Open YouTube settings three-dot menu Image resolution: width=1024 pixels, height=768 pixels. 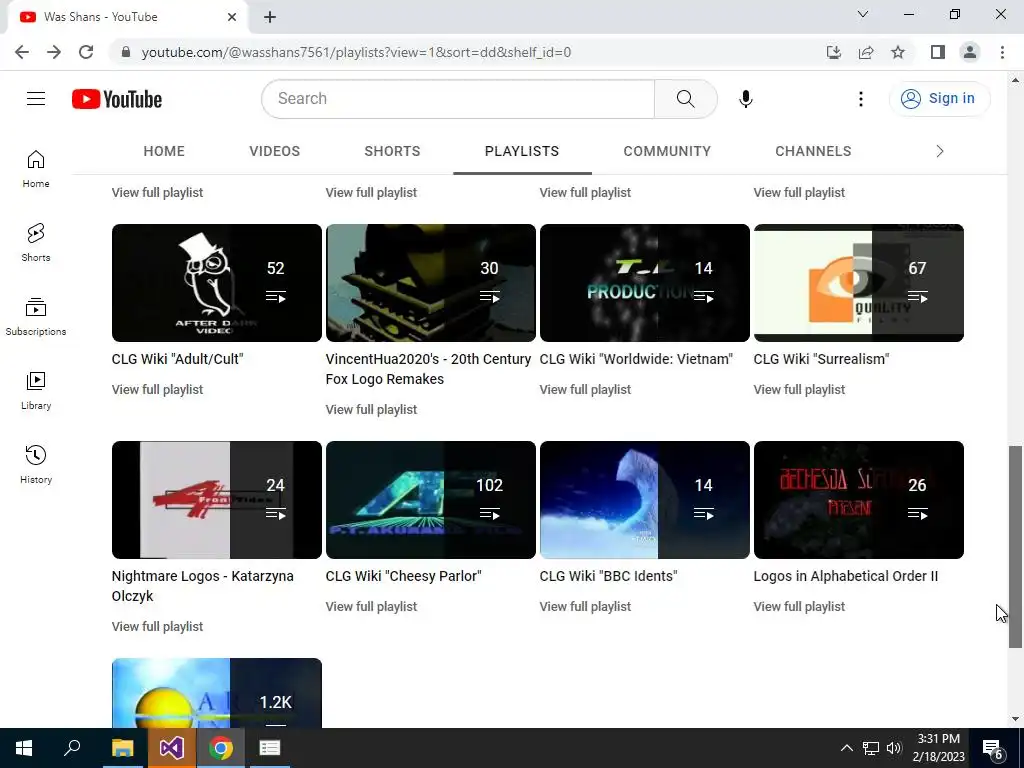[861, 99]
